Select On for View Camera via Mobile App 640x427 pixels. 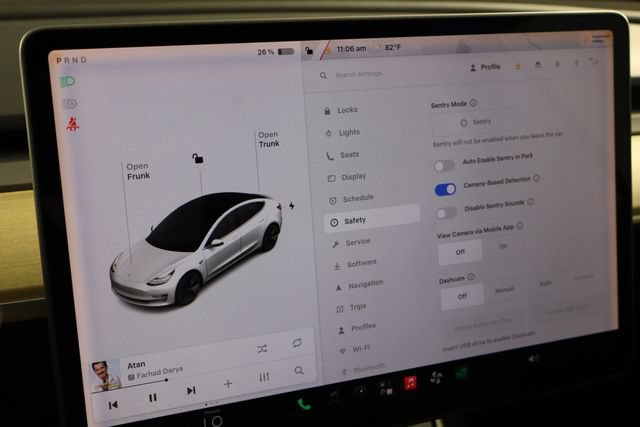tap(502, 247)
